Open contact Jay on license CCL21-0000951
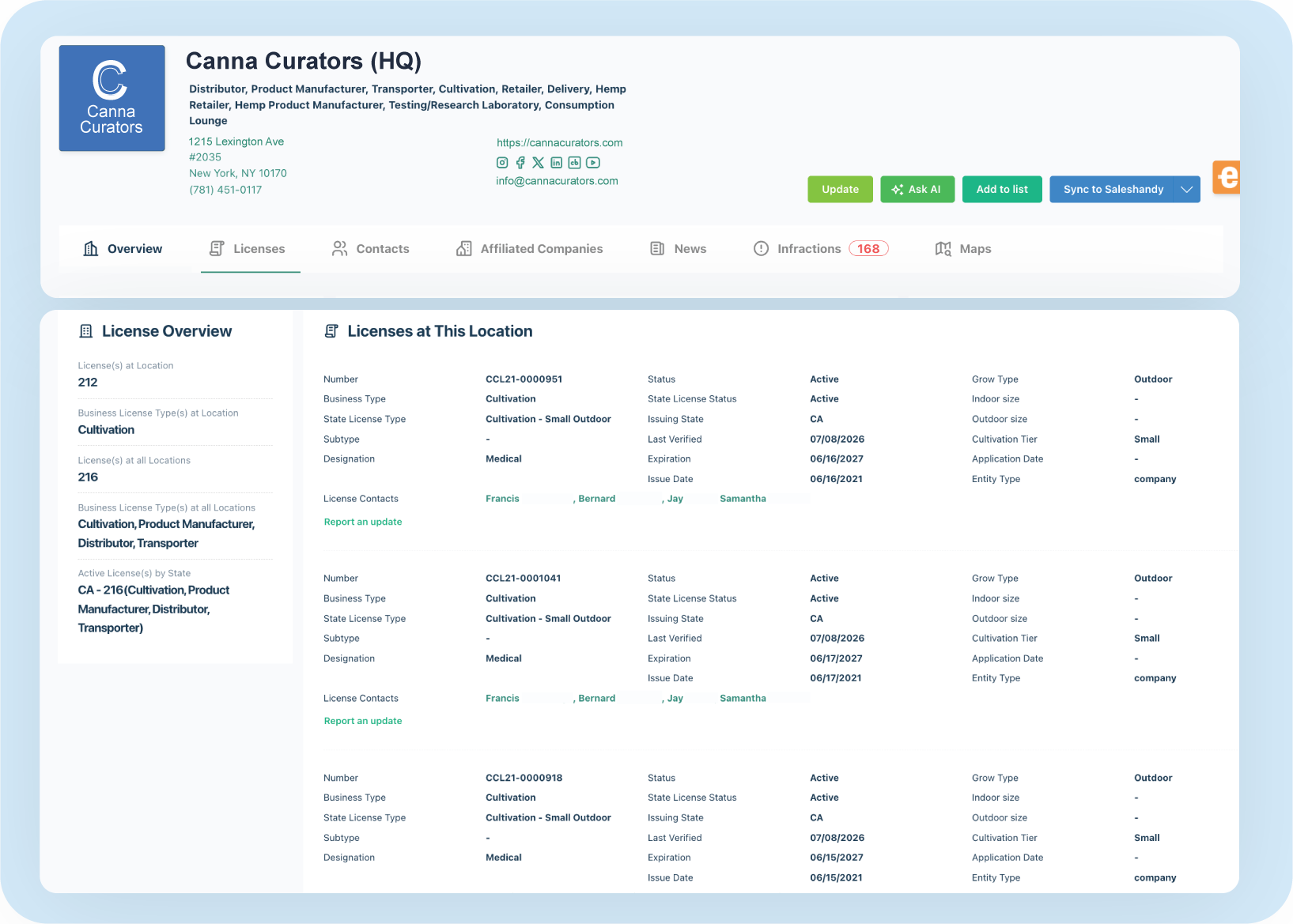Image resolution: width=1293 pixels, height=924 pixels. pyautogui.click(x=675, y=499)
